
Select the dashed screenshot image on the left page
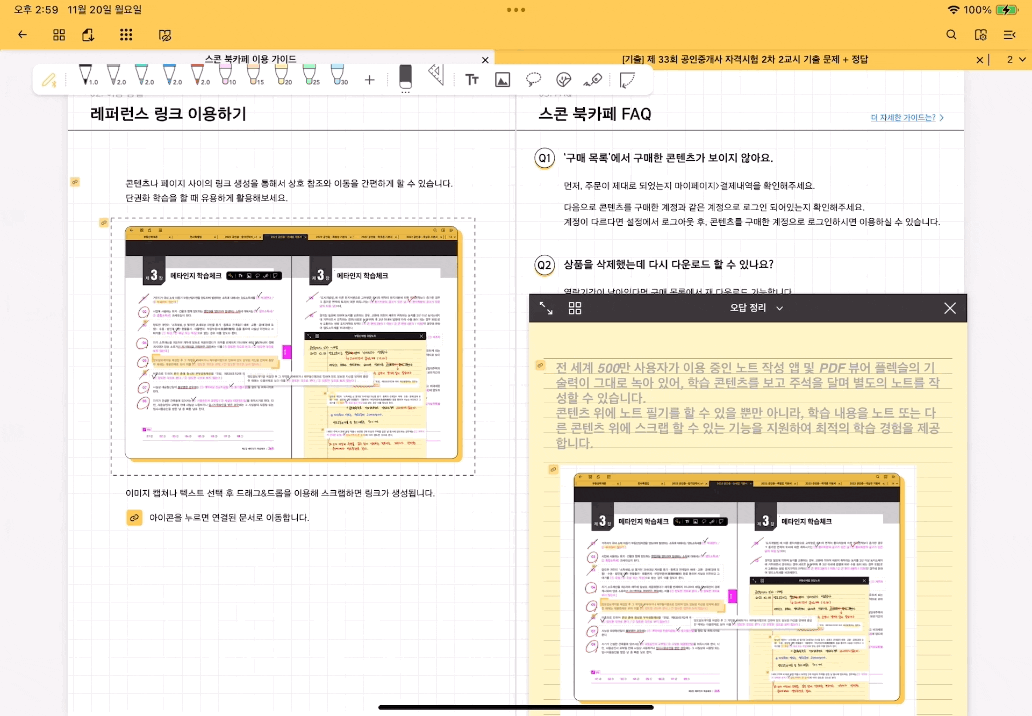(x=293, y=346)
